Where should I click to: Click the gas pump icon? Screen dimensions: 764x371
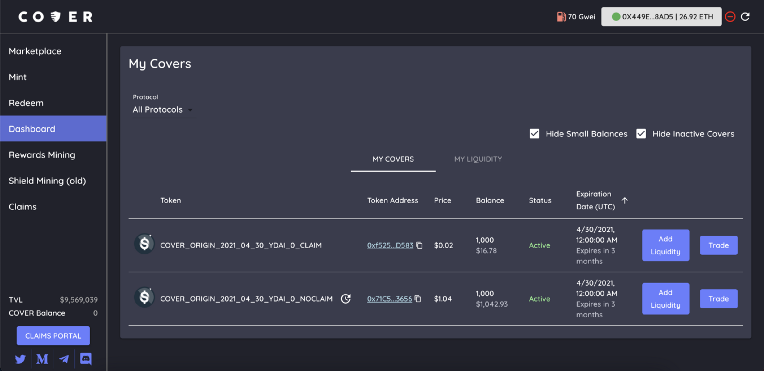click(561, 17)
